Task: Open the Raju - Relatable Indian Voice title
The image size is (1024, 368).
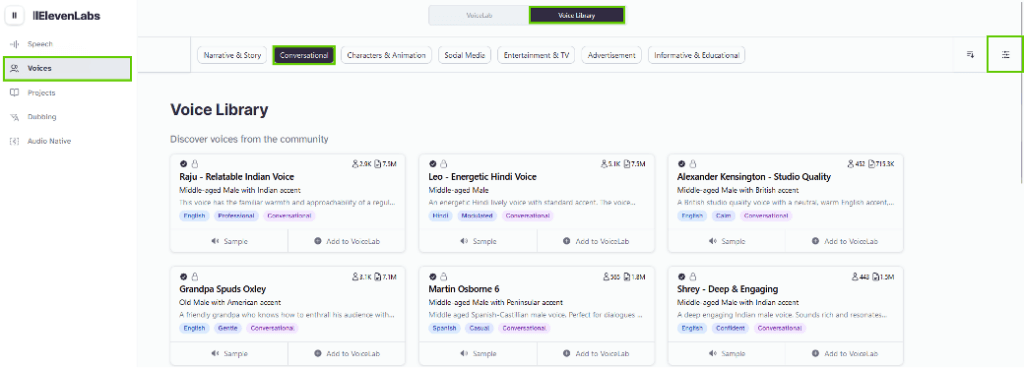Action: 236,177
